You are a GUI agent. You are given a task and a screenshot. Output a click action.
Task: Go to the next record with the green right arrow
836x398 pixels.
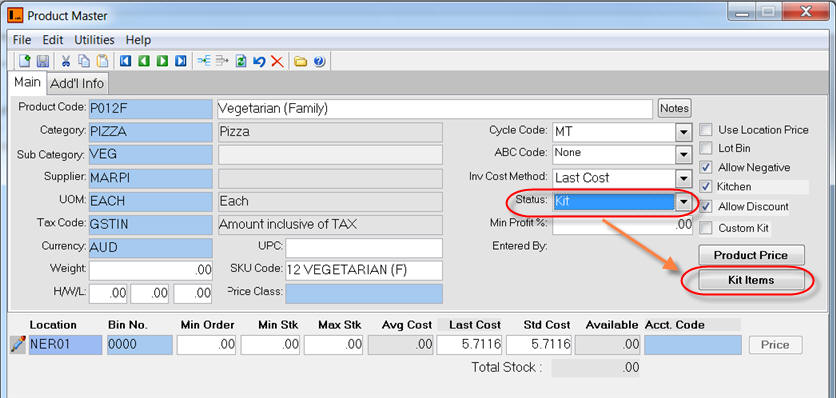coord(162,61)
